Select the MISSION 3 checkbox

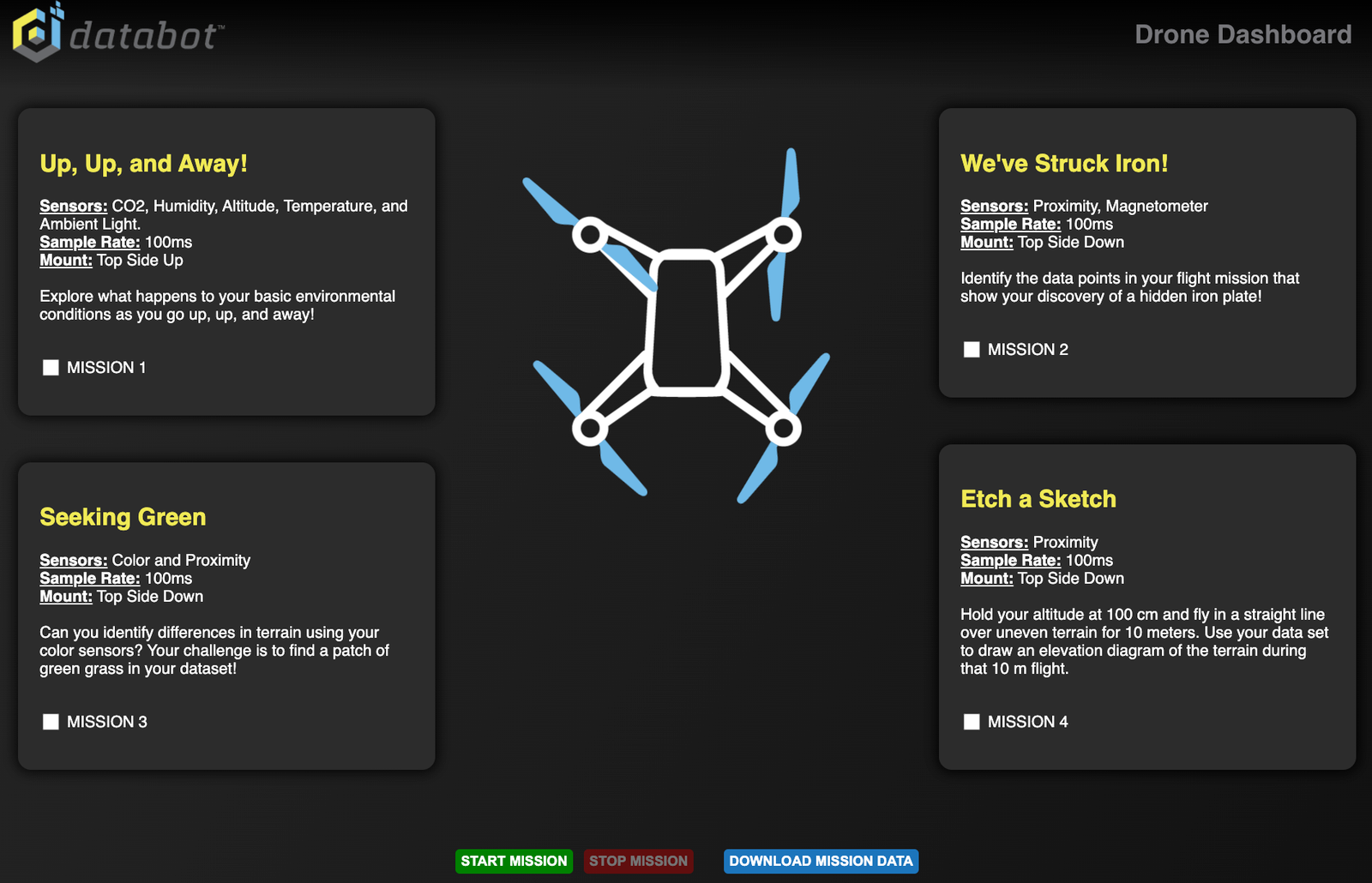point(51,722)
